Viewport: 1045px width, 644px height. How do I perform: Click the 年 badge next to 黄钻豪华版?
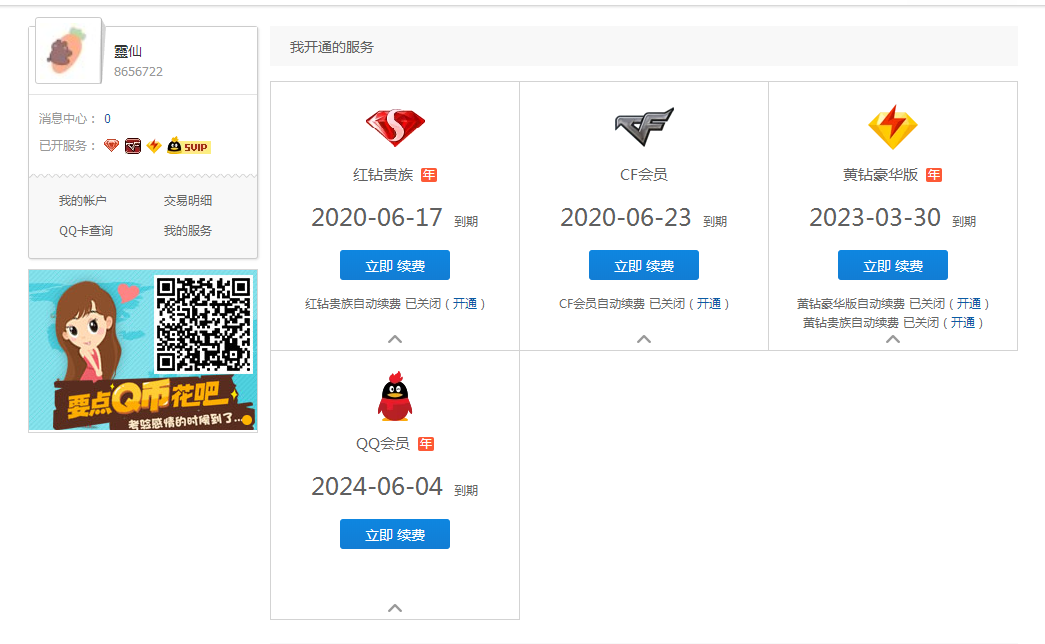point(934,175)
